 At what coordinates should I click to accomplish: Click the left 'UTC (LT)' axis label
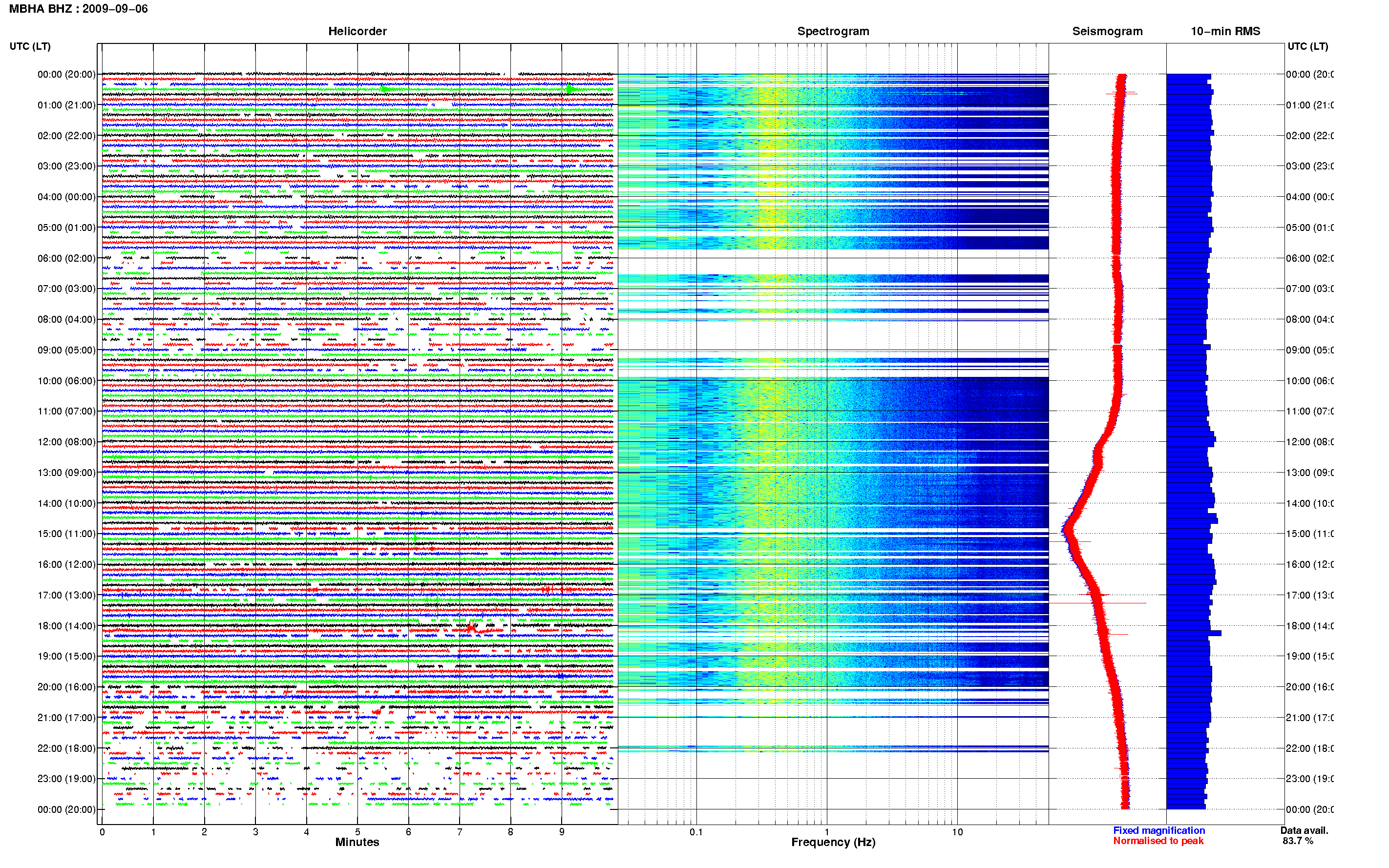(30, 46)
